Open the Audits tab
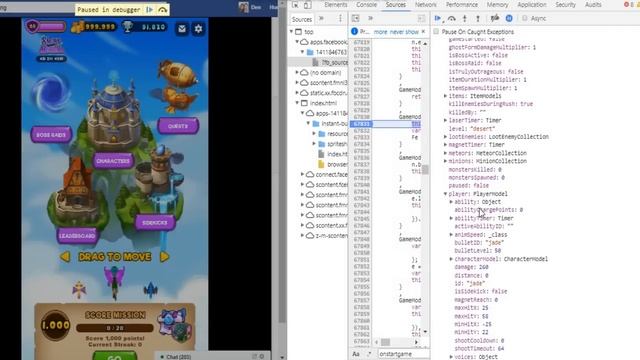Screen dimensions: 640x360 tap(593, 5)
